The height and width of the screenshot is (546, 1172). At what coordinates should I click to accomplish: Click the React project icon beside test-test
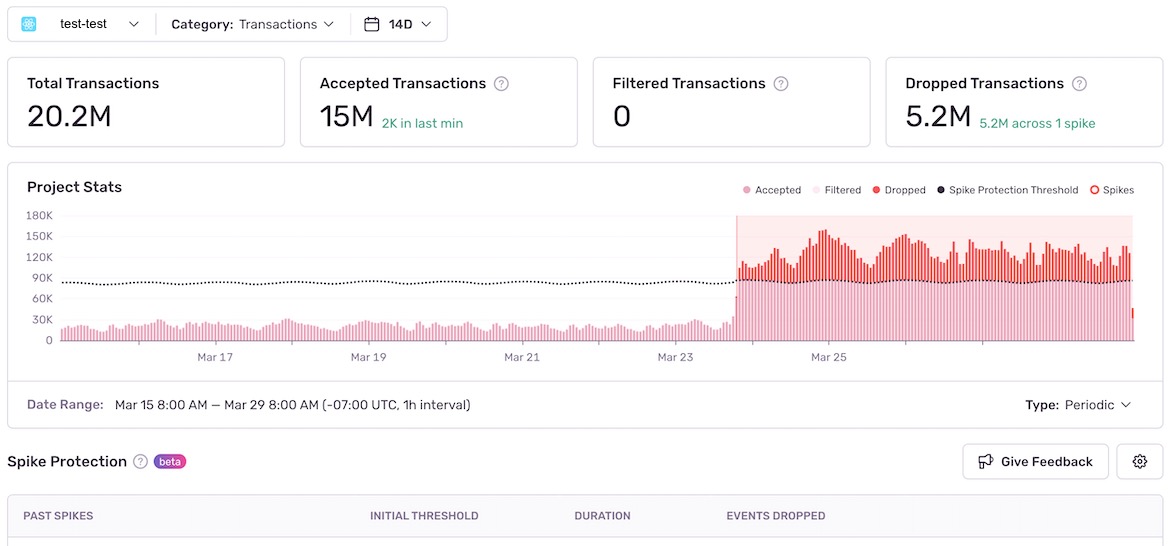29,24
